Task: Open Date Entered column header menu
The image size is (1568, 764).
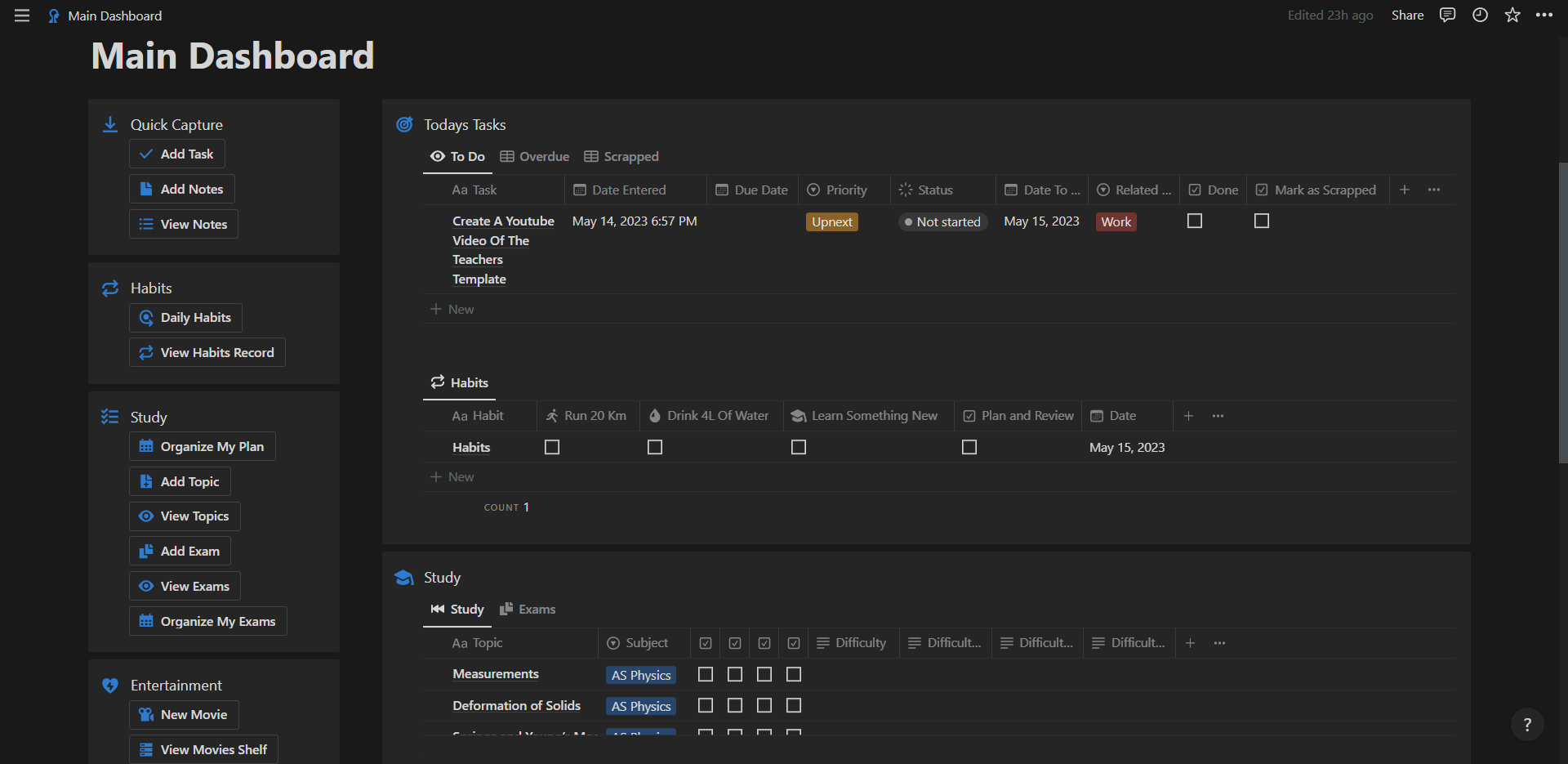Action: point(635,190)
